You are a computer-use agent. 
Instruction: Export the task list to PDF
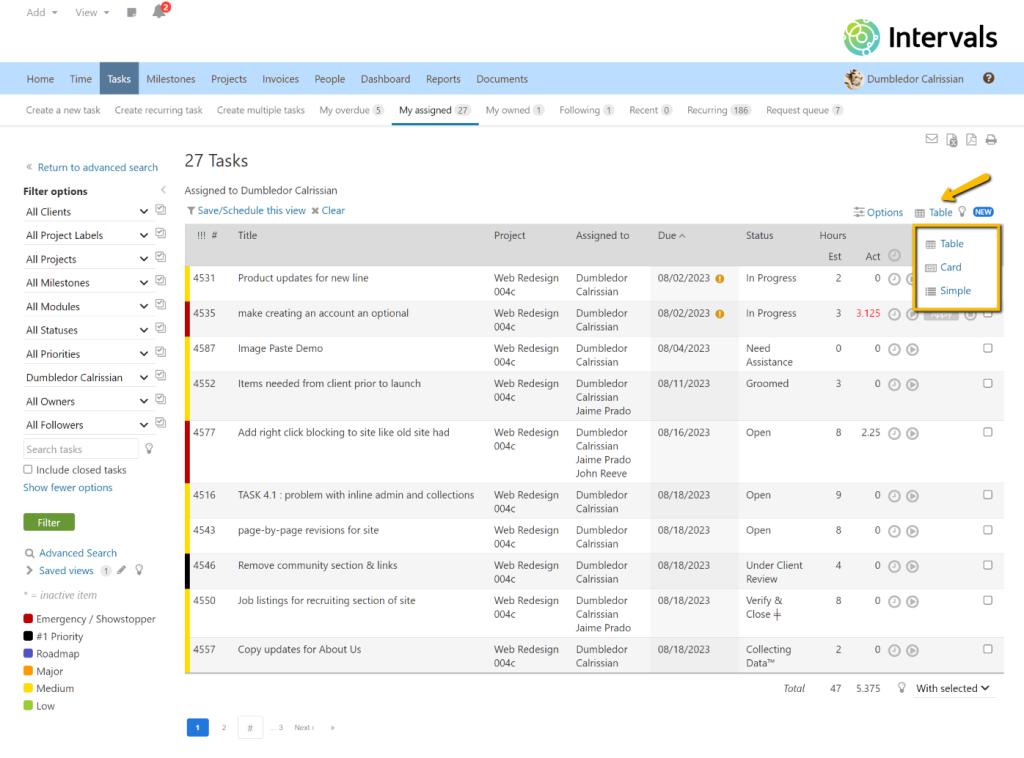click(971, 140)
